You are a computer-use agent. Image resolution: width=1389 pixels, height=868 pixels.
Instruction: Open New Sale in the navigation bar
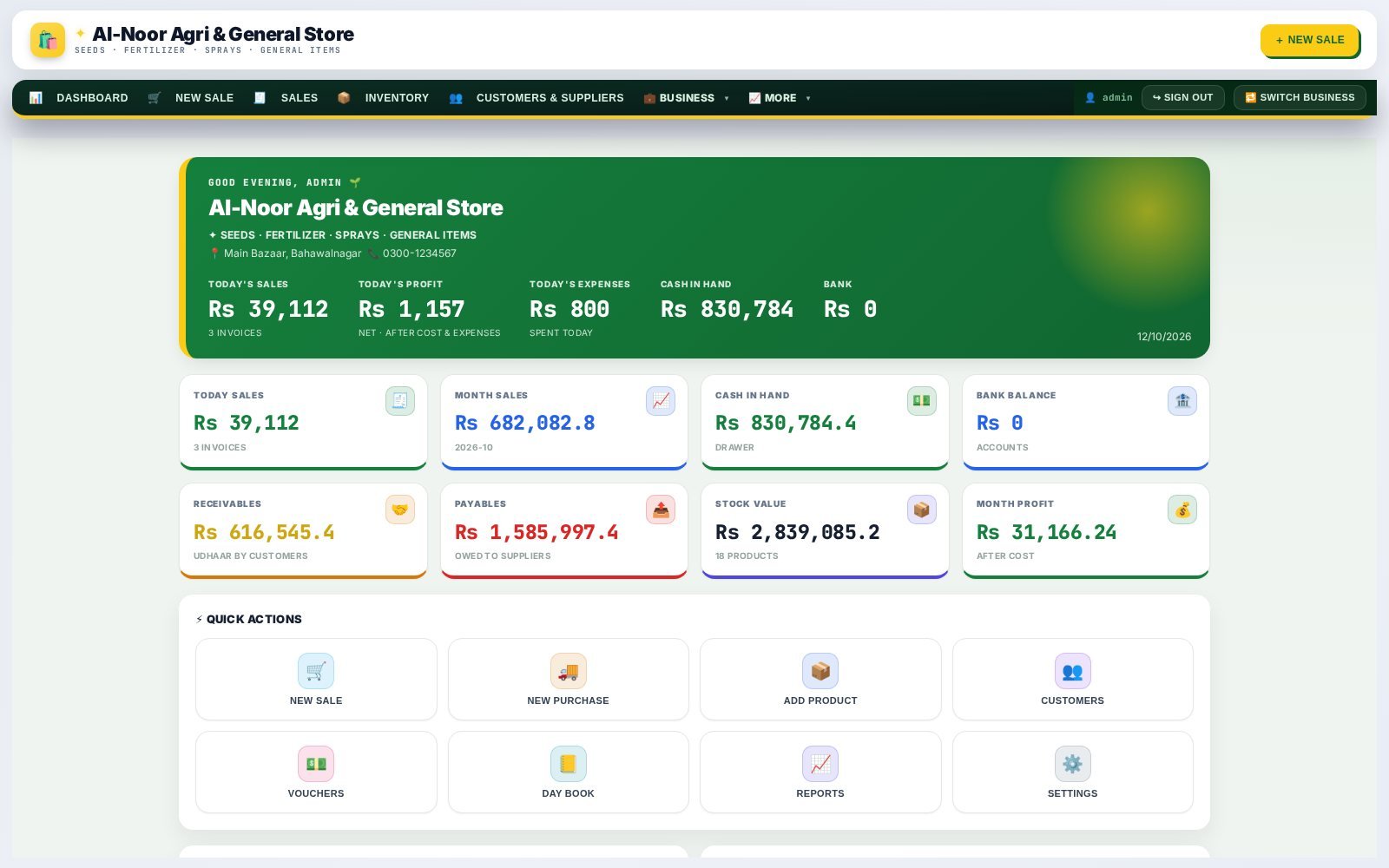pyautogui.click(x=191, y=98)
